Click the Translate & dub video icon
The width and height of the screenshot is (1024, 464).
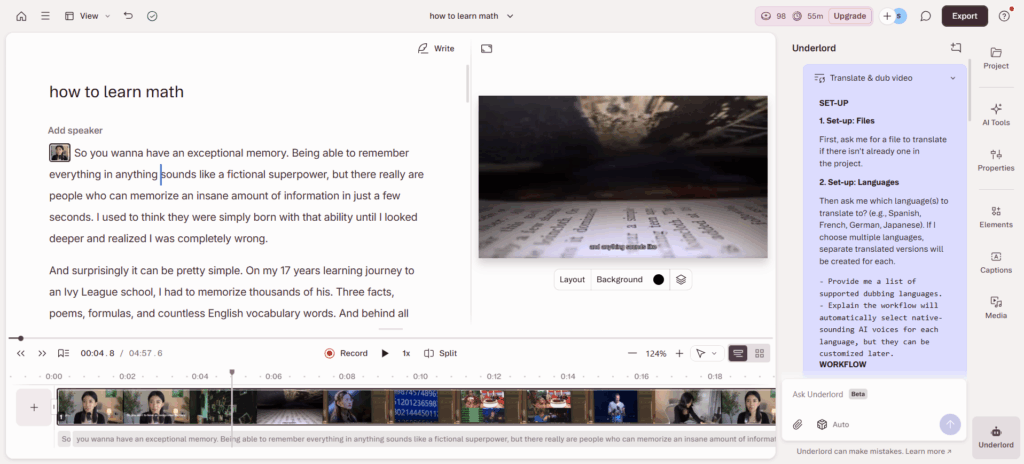[x=820, y=78]
